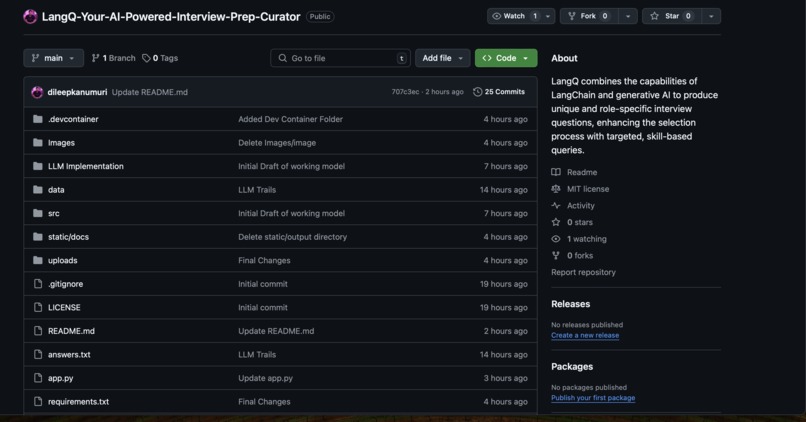806x422 pixels.
Task: Click the forks icon in About
Action: [x=556, y=255]
